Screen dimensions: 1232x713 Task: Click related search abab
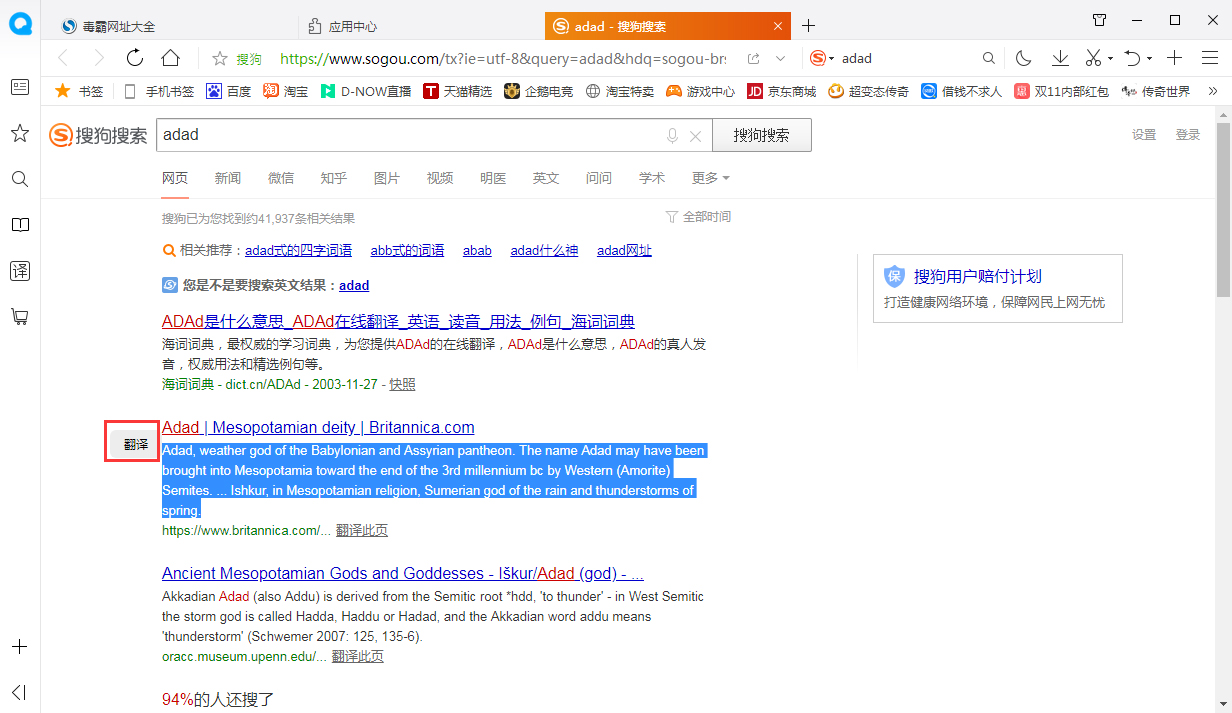pos(477,251)
